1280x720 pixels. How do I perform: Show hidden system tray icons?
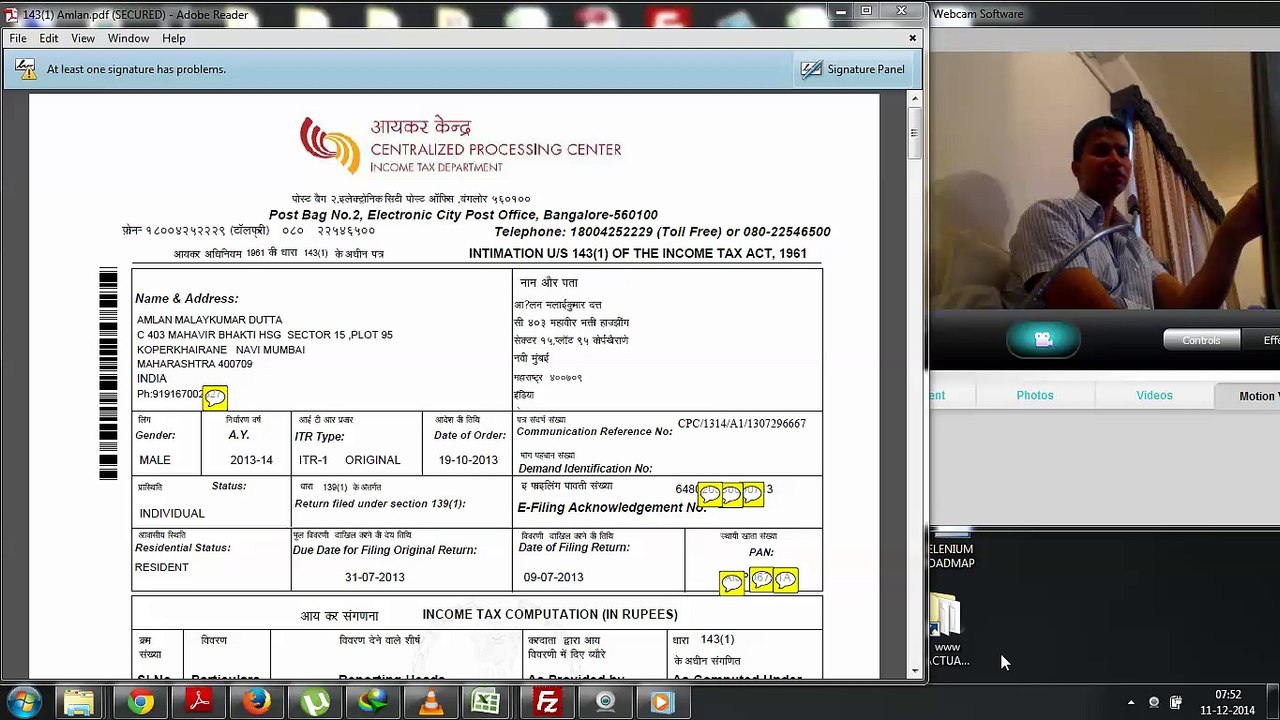1131,702
